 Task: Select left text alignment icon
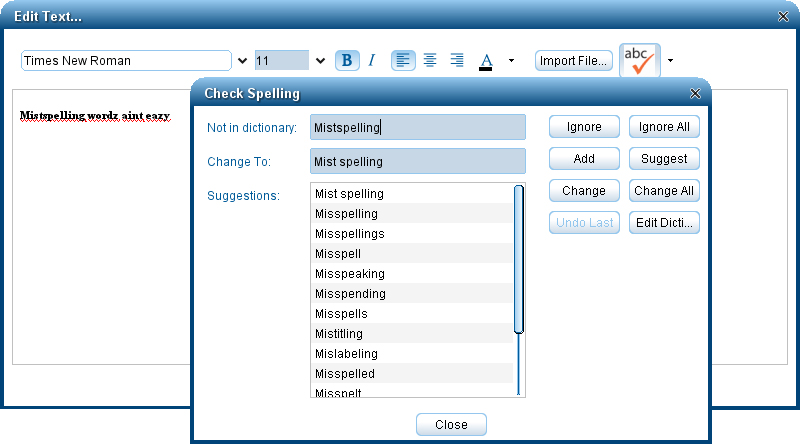click(x=403, y=61)
